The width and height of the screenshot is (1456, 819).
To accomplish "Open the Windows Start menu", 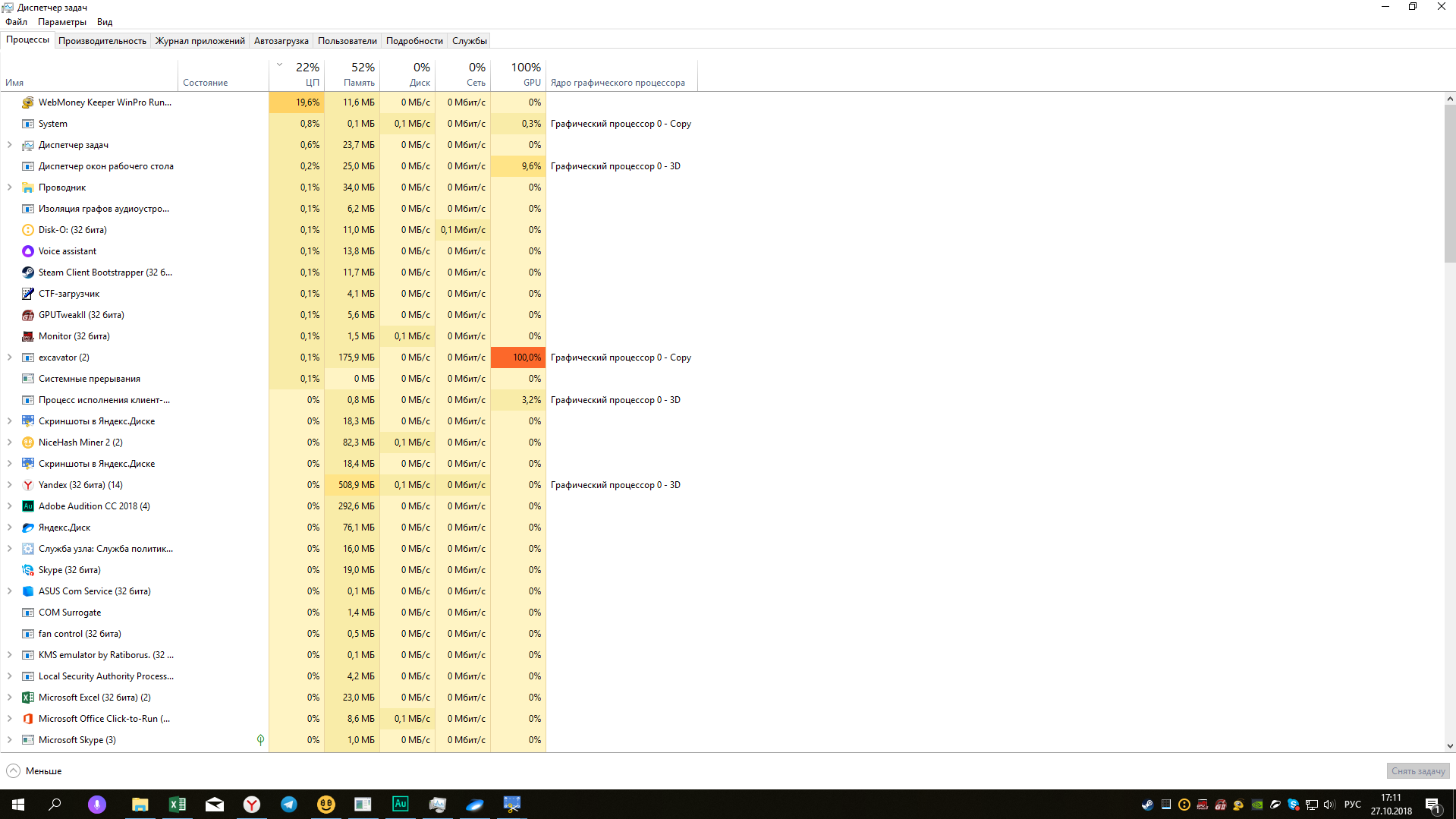I will [18, 805].
